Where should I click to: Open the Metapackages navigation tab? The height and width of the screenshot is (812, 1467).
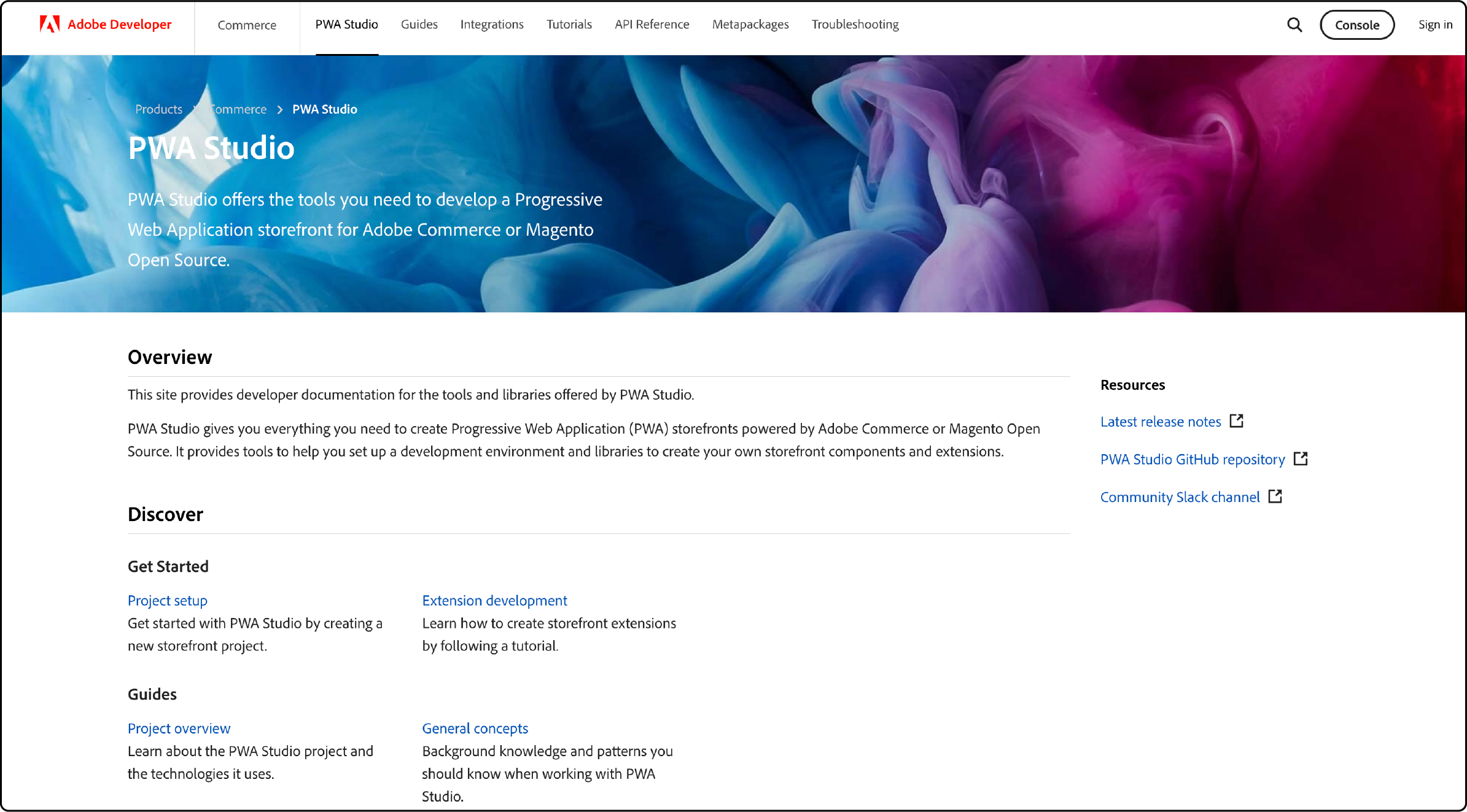750,25
